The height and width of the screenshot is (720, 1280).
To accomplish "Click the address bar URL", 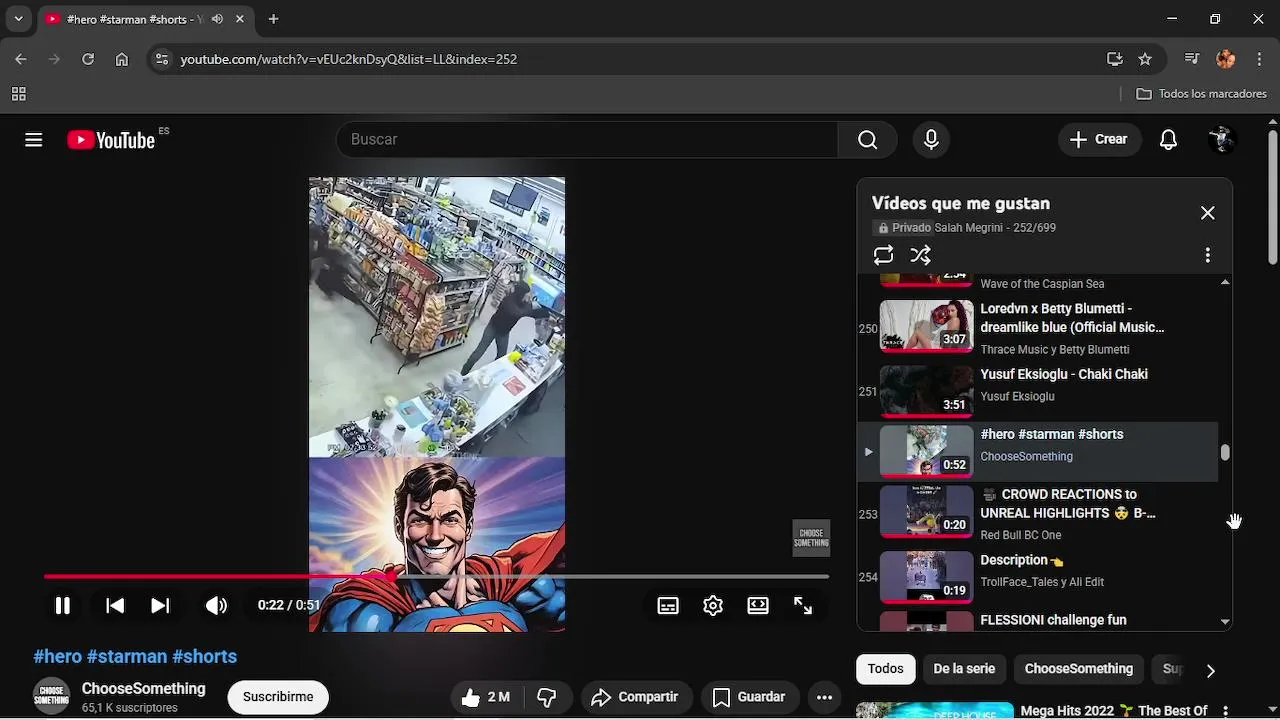I will (348, 59).
